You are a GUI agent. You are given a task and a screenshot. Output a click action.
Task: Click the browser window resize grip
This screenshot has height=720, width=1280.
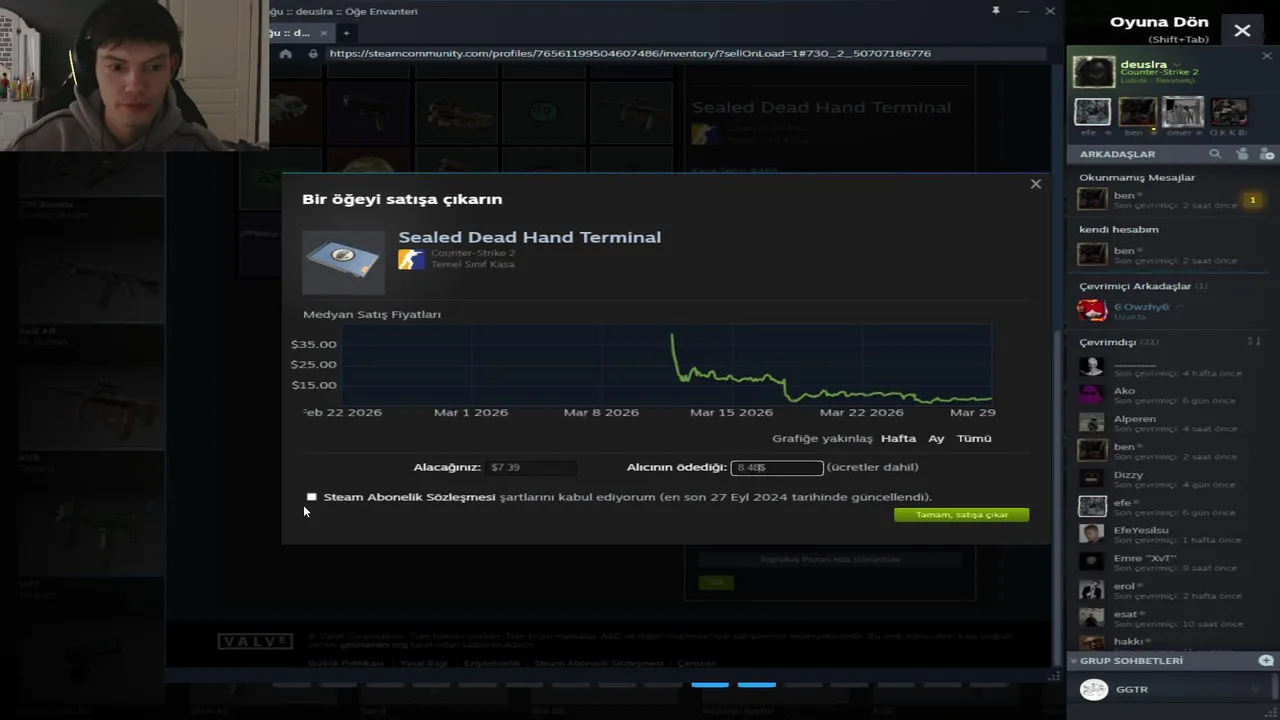(1053, 677)
